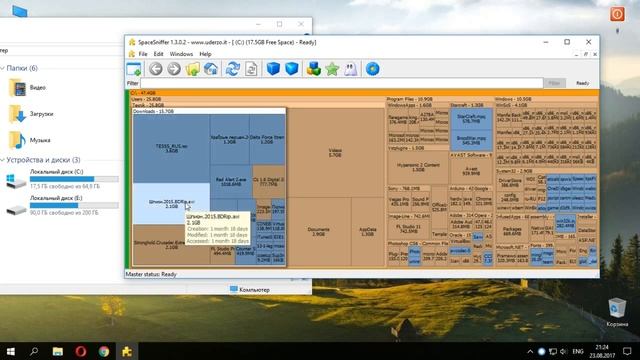Open the Видео folder in Explorer
The image size is (640, 360).
pyautogui.click(x=27, y=87)
